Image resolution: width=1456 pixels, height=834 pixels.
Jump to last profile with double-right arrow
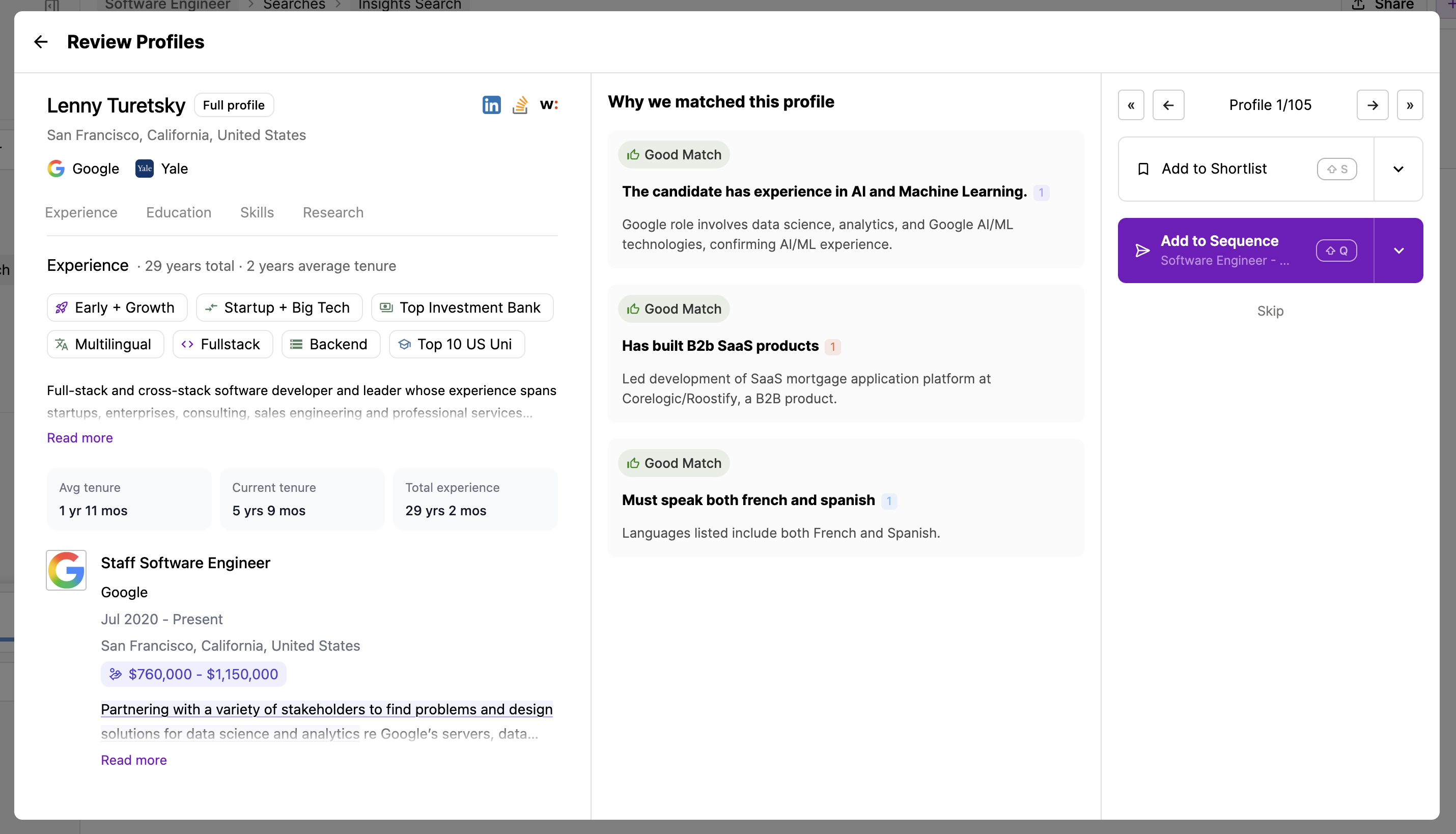(x=1410, y=105)
